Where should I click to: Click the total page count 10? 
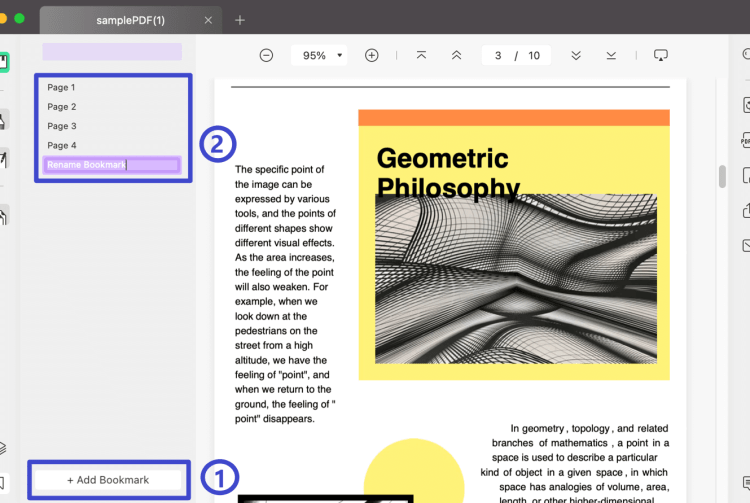click(534, 56)
